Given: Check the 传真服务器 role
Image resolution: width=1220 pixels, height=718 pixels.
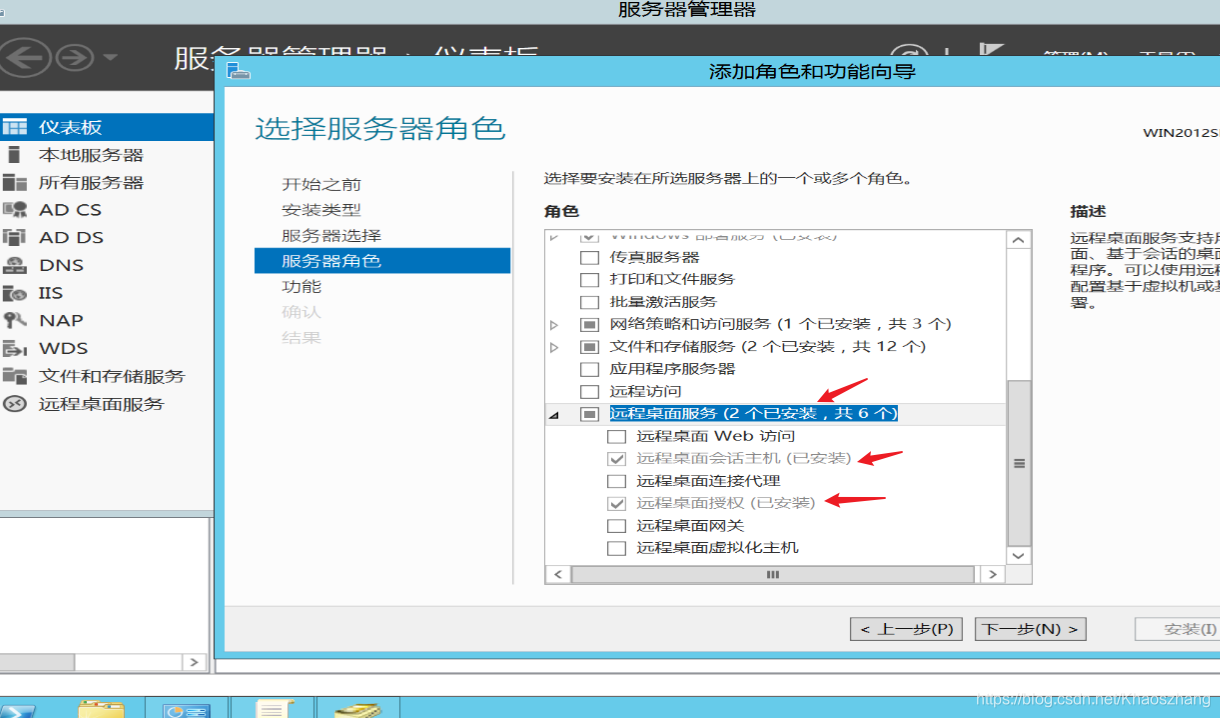Looking at the screenshot, I should 589,257.
